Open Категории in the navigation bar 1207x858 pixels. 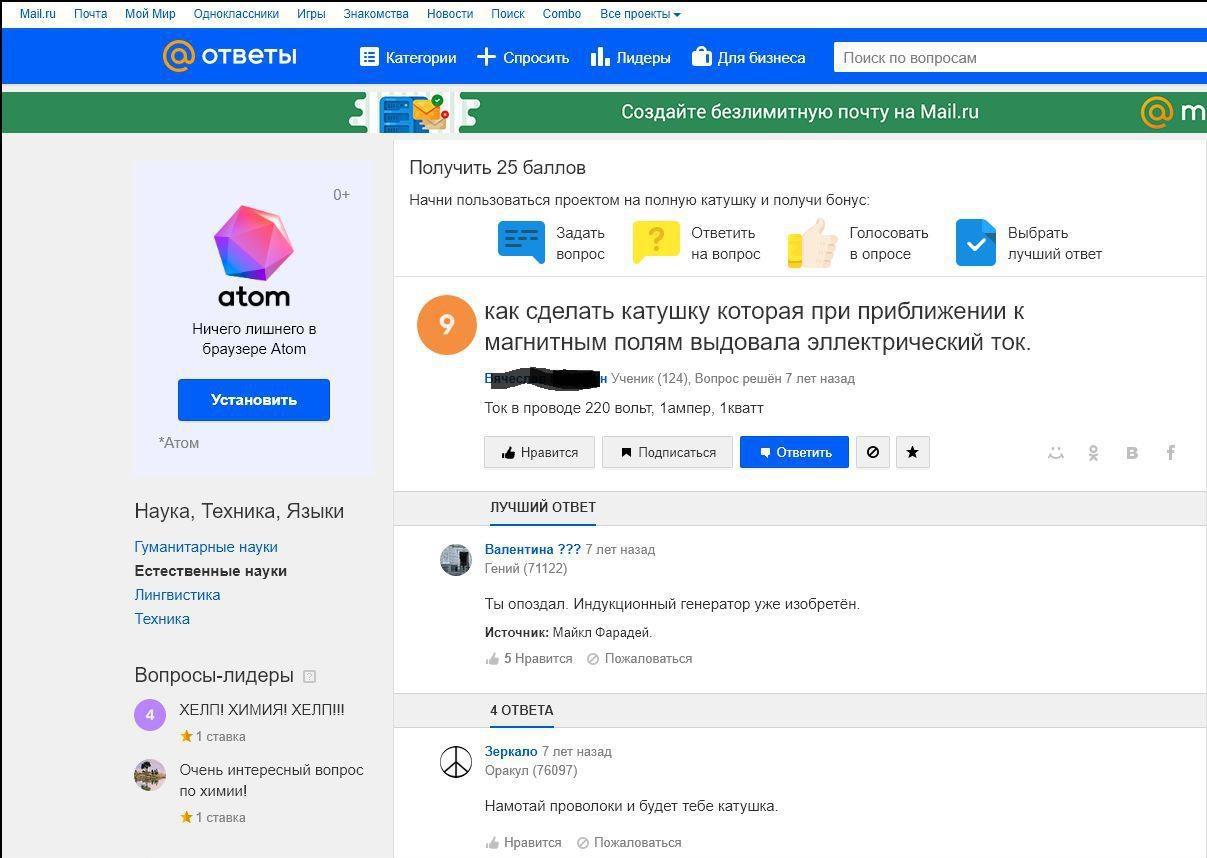[408, 57]
